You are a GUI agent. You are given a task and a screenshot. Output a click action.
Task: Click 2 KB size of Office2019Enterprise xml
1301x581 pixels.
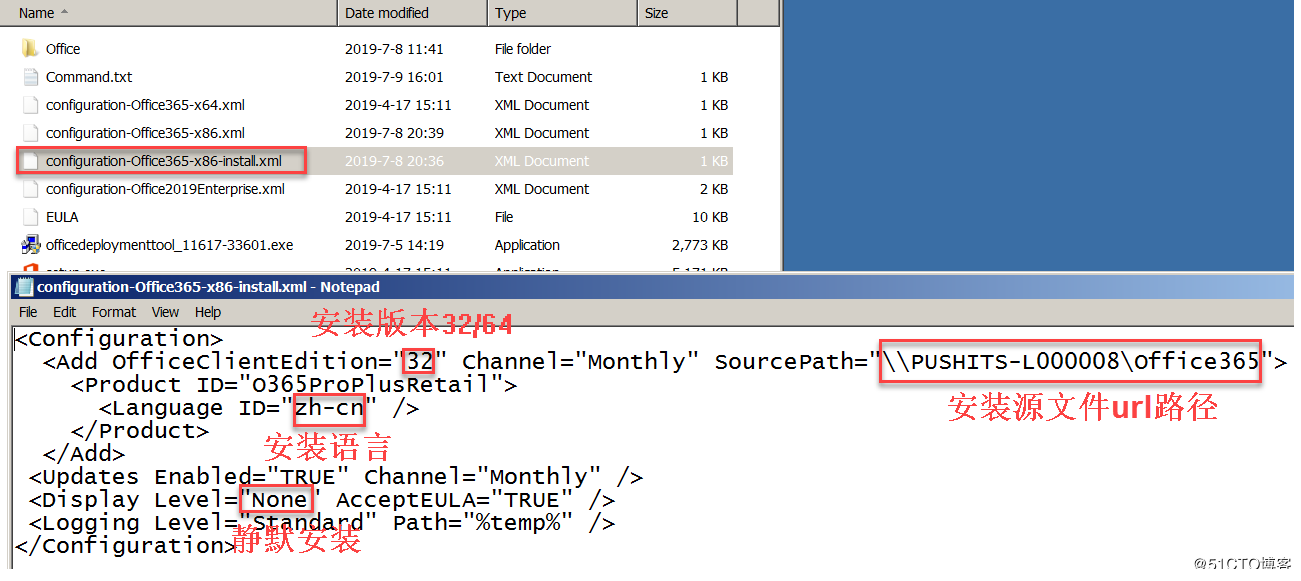(x=714, y=189)
